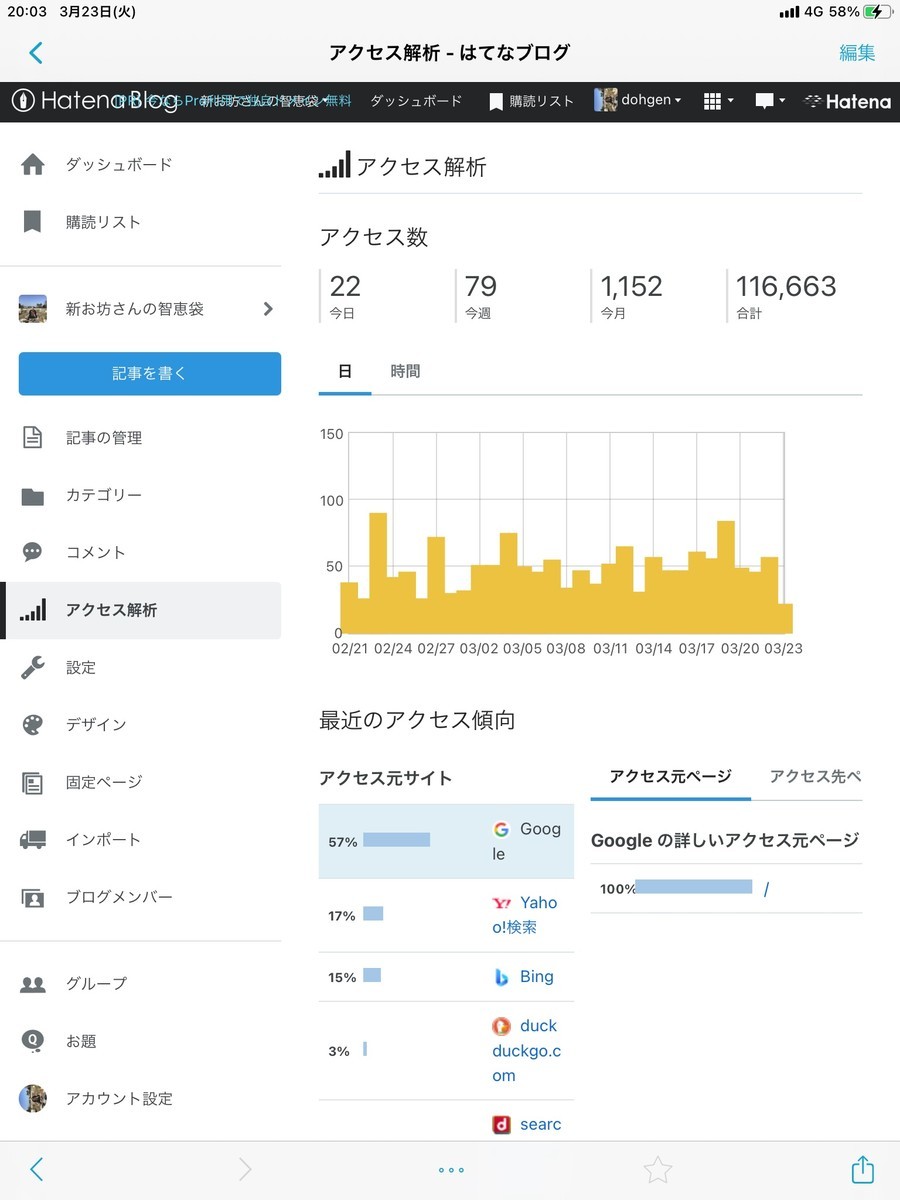
Task: Switch to the 時間 tab
Action: tap(405, 371)
